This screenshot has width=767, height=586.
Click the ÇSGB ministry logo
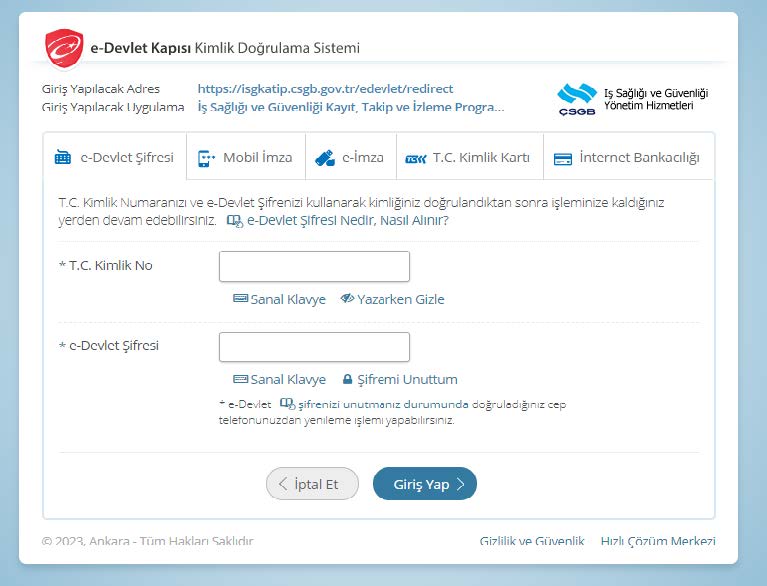577,99
